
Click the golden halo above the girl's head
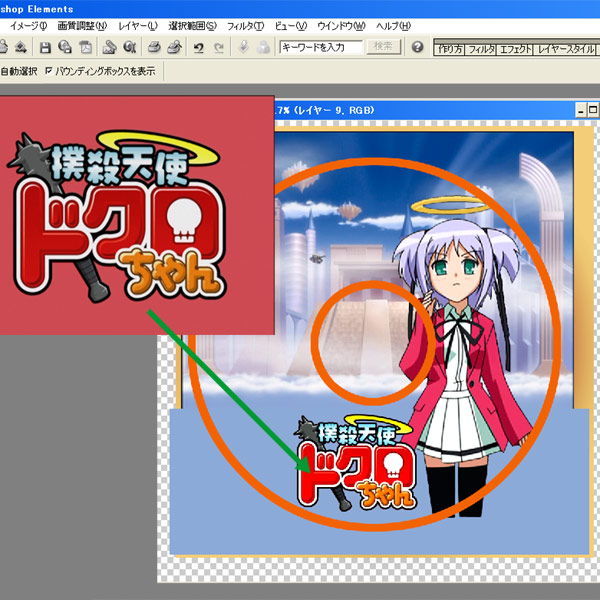point(450,205)
